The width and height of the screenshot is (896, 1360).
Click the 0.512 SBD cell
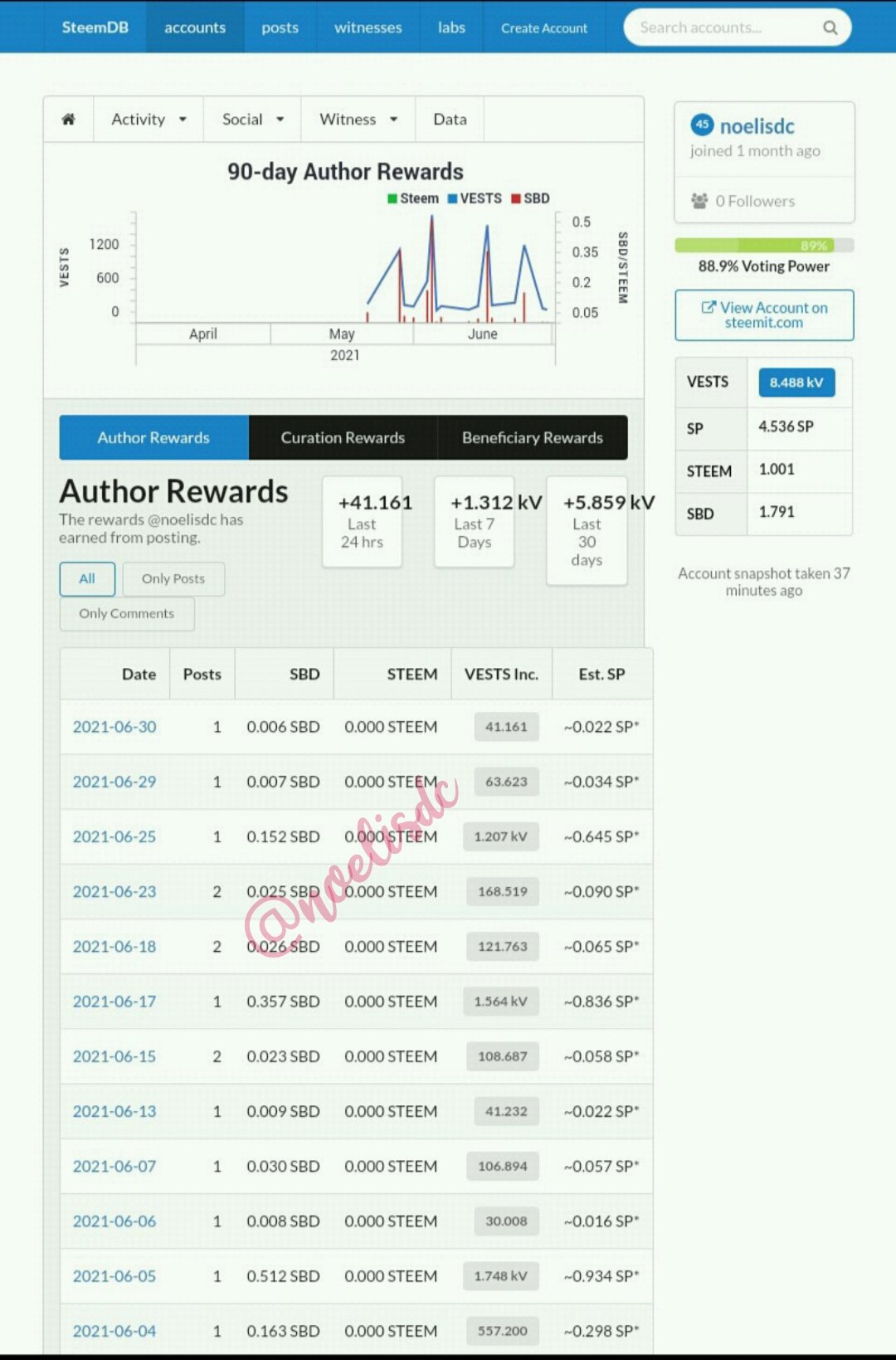point(283,1276)
